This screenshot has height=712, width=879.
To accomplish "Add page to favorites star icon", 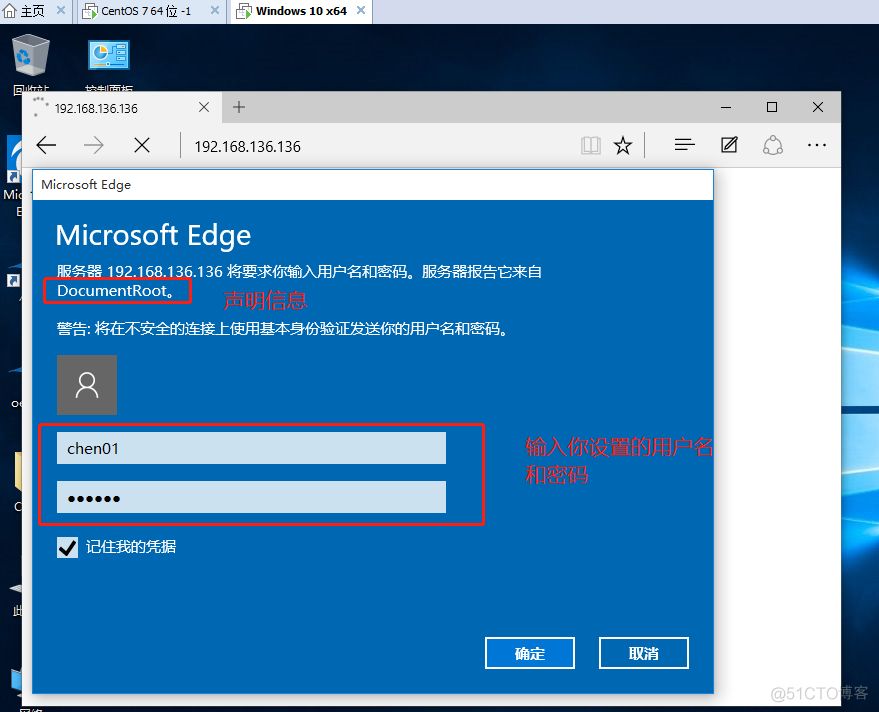I will tap(623, 146).
